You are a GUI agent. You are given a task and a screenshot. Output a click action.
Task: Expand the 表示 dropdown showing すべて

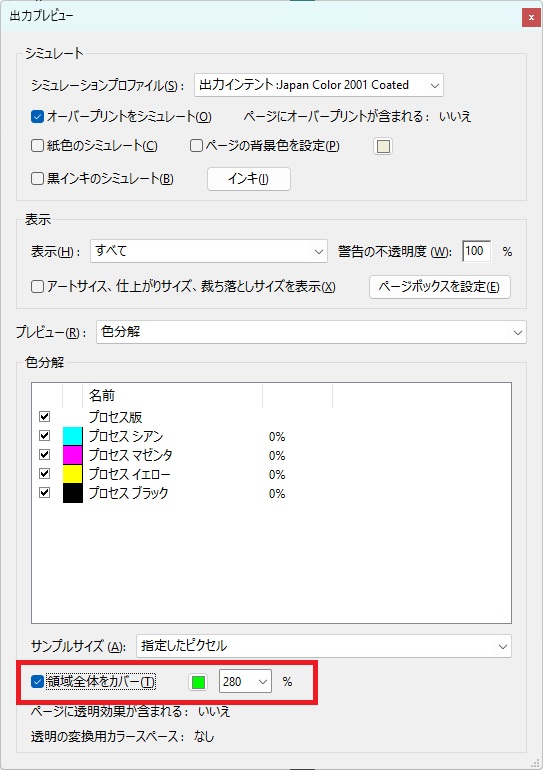[209, 251]
